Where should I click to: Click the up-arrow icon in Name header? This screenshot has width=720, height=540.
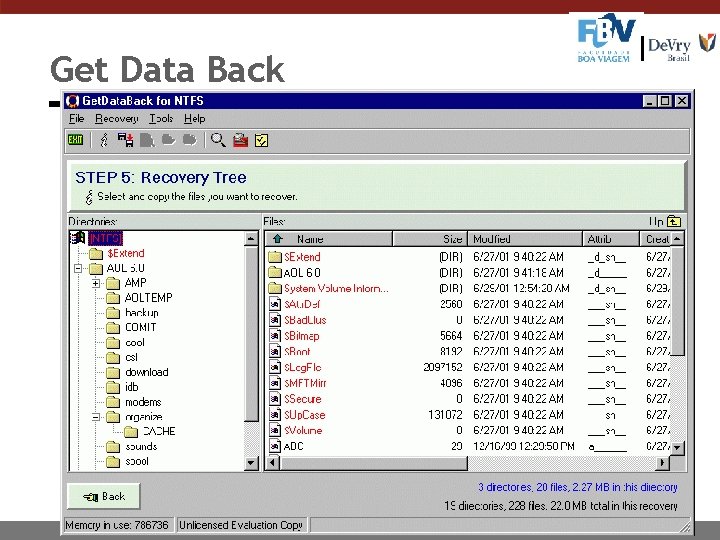click(x=277, y=239)
